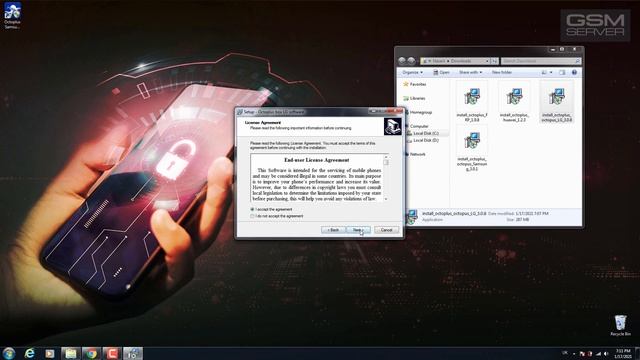Change the view using Explorer views icon

coord(544,72)
